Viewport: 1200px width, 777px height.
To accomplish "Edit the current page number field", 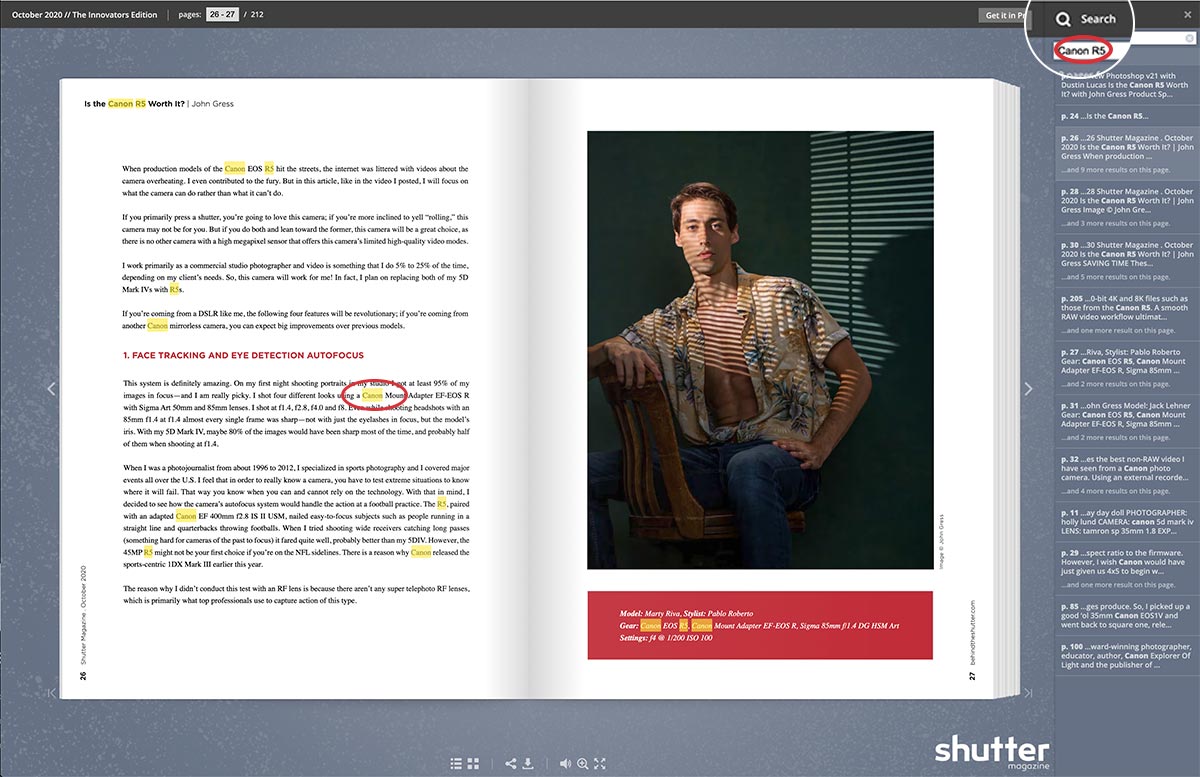I will tap(224, 15).
